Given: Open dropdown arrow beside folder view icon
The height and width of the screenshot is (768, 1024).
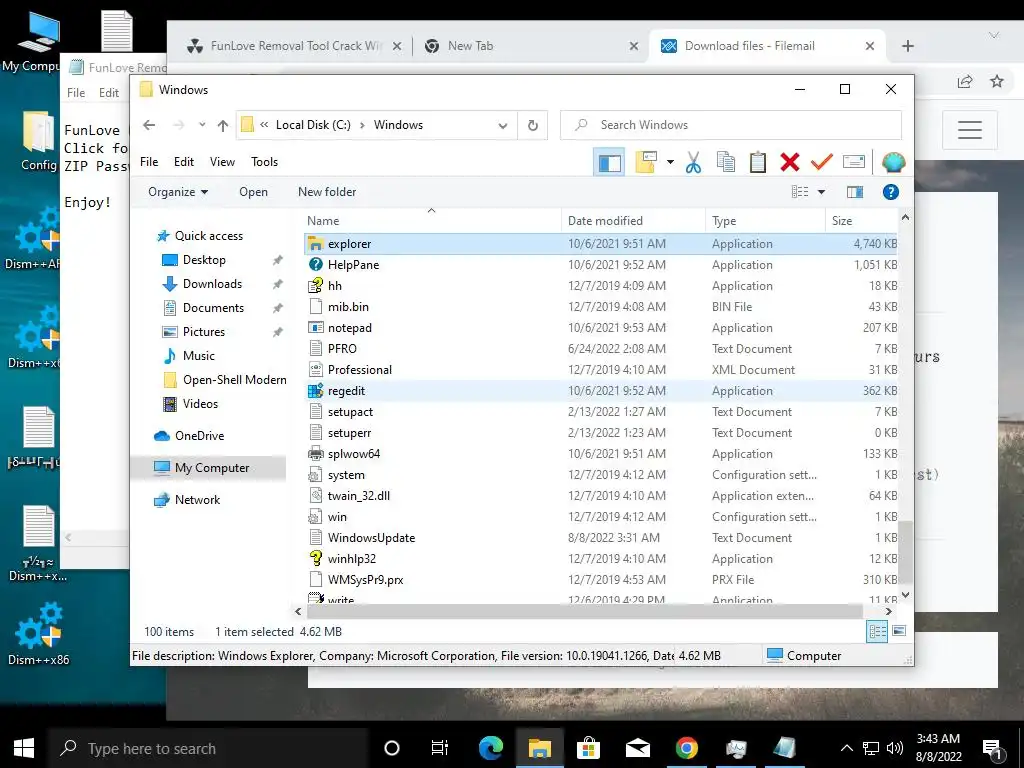Looking at the screenshot, I should coord(670,162).
